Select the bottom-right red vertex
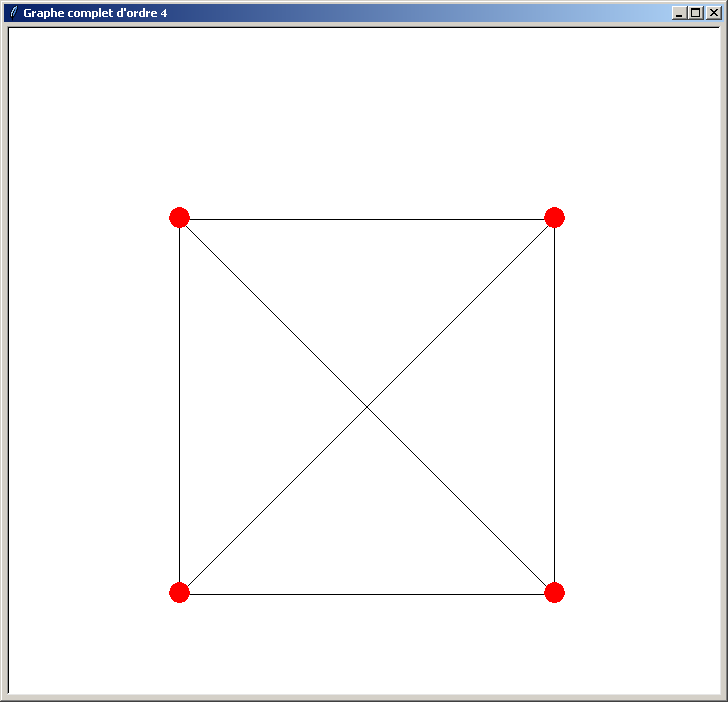Viewport: 728px width, 702px height. coord(554,592)
